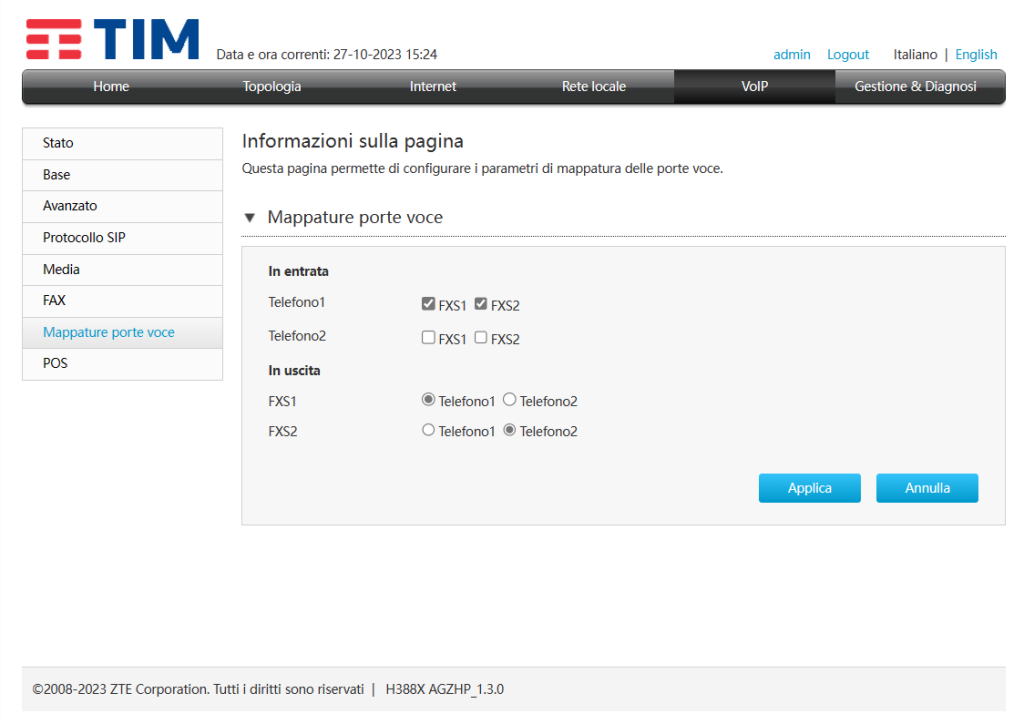The height and width of the screenshot is (724, 1024).
Task: Click the Logout link
Action: coord(848,55)
